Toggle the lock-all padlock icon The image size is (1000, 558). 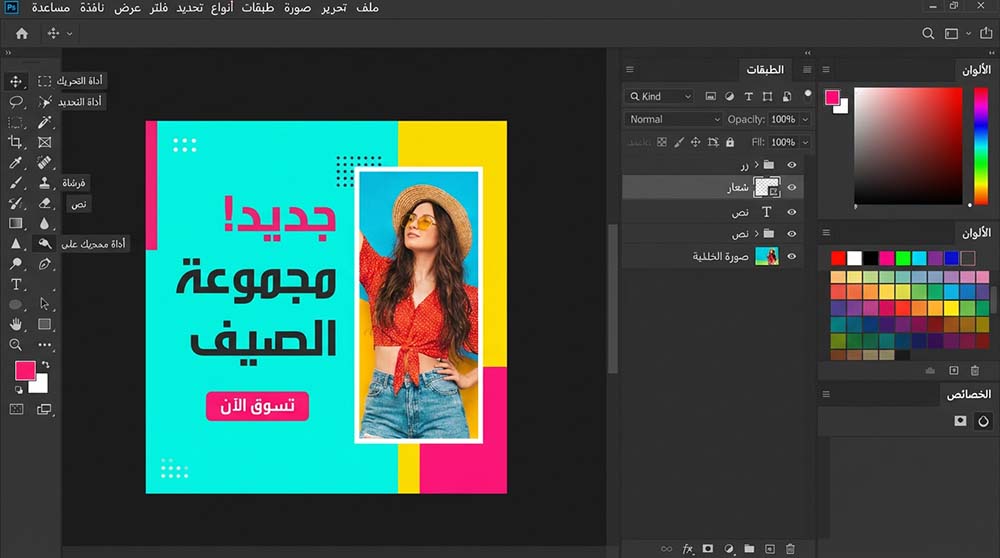click(730, 142)
